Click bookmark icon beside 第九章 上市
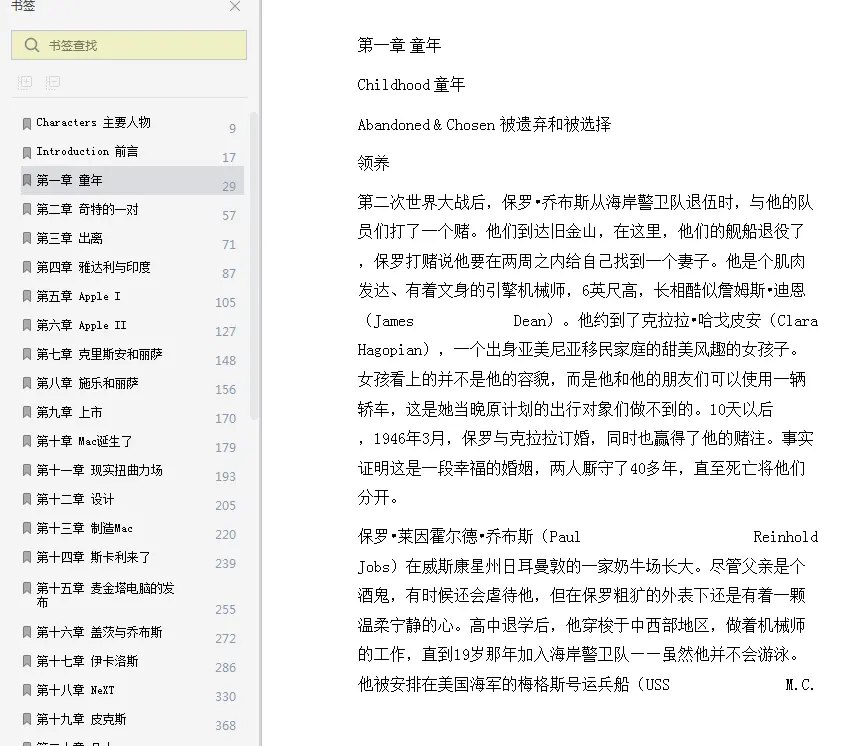Image resolution: width=851 pixels, height=746 pixels. (x=27, y=412)
